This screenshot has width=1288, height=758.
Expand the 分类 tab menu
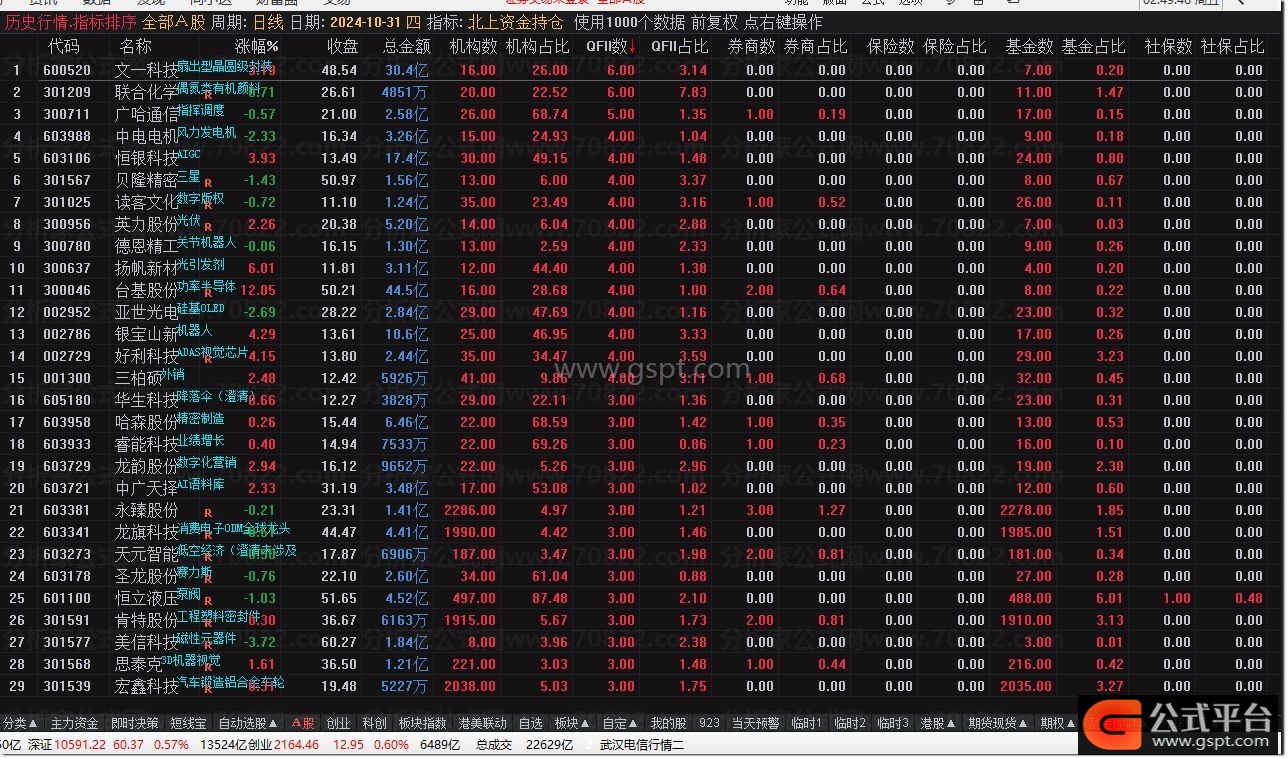(20, 723)
